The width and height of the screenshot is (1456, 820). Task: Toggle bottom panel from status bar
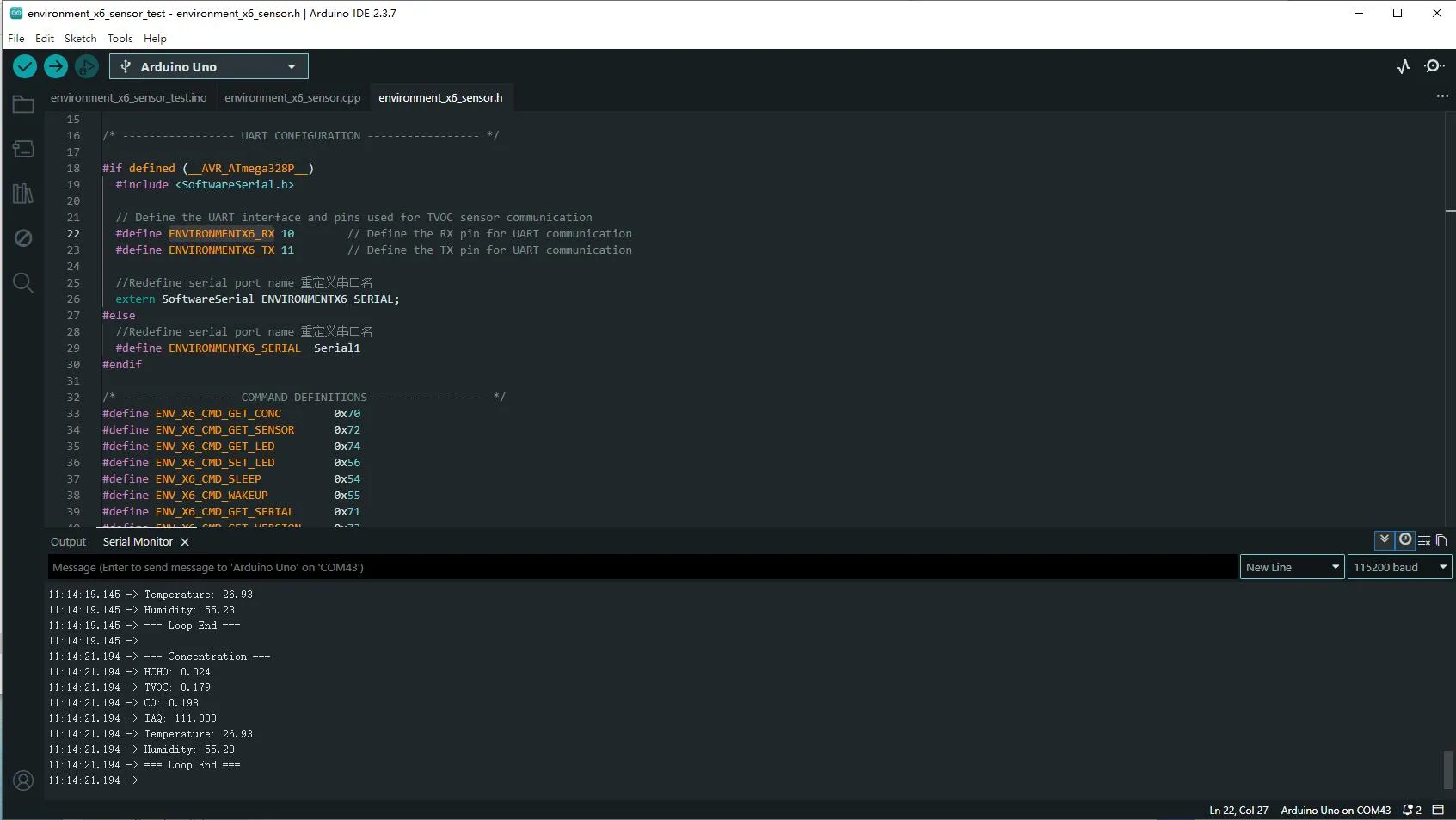[x=1438, y=810]
